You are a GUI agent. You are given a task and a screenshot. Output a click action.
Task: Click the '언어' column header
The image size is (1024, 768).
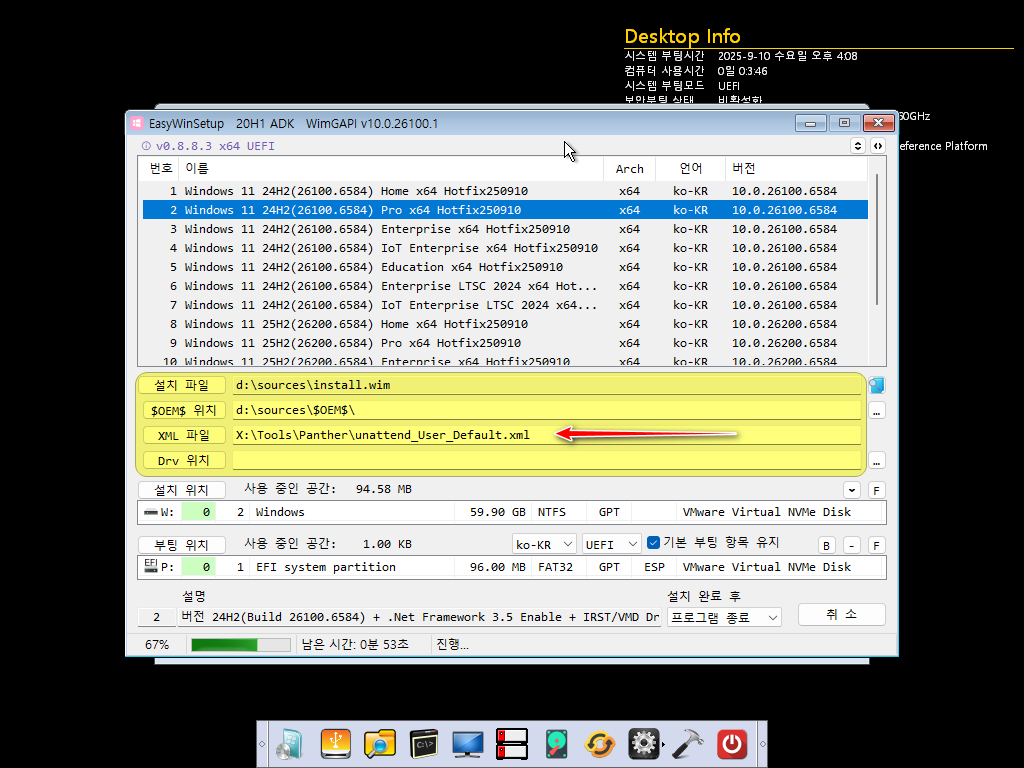690,168
